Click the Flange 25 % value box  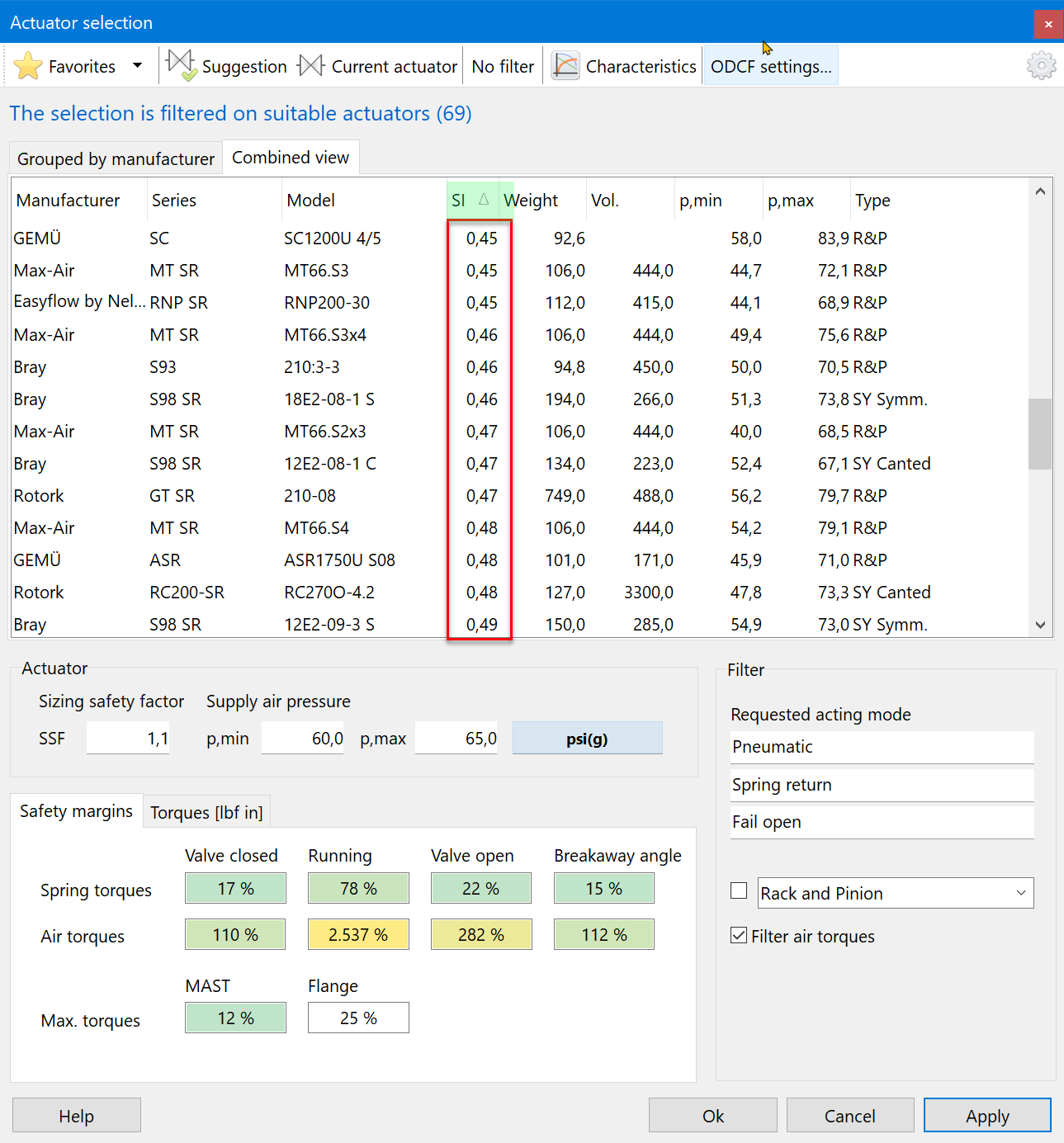[x=358, y=1018]
